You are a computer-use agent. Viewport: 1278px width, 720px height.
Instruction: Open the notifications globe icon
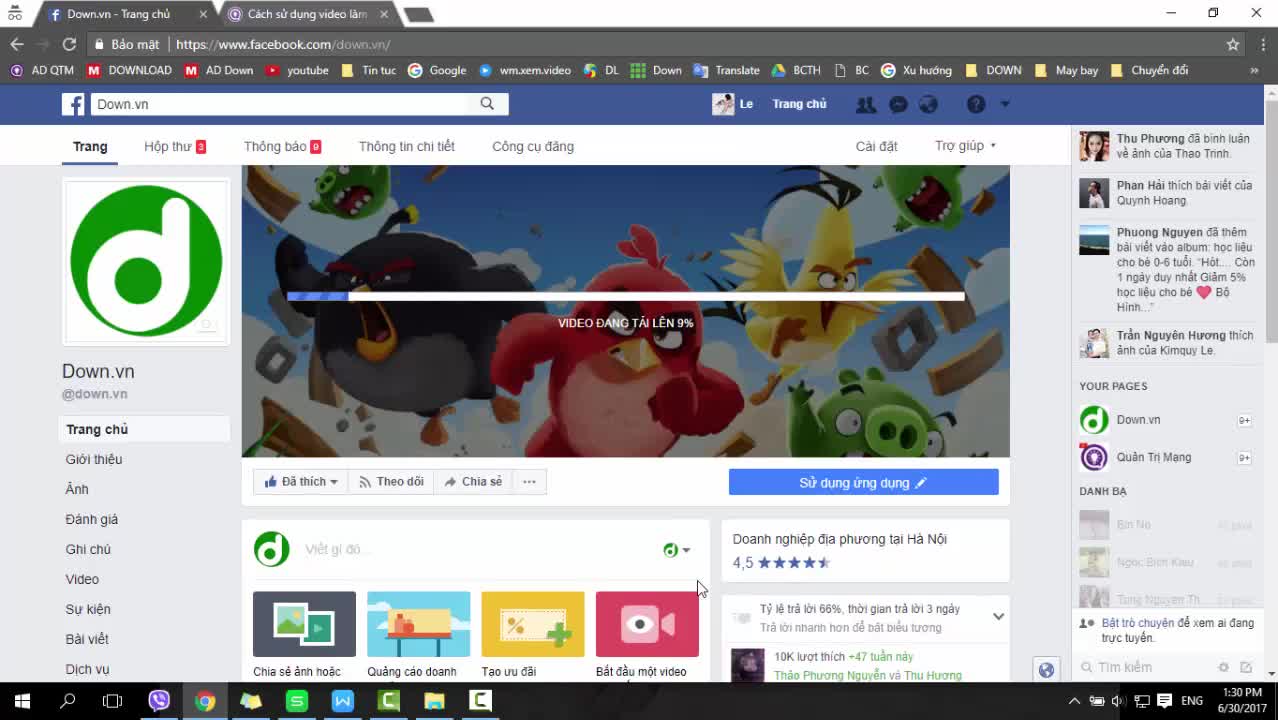pyautogui.click(x=928, y=104)
